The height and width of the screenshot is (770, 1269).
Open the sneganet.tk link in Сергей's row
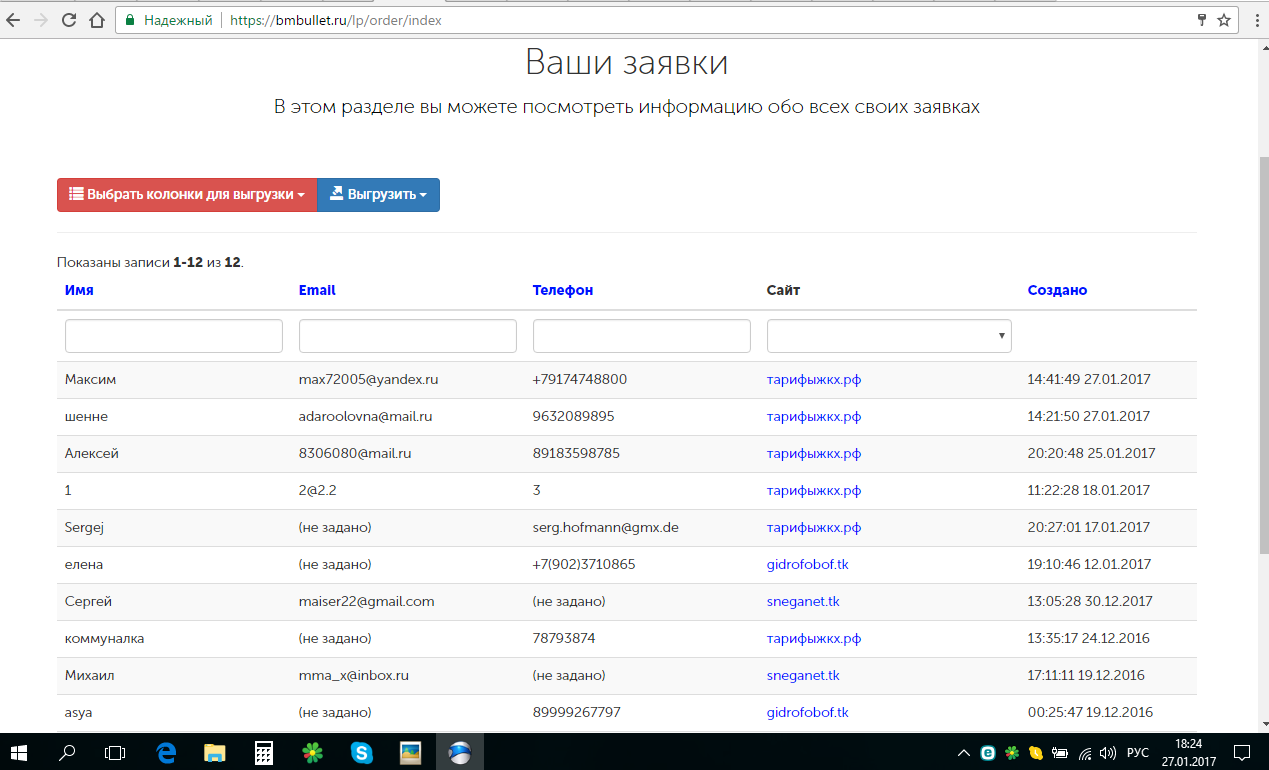click(x=803, y=601)
